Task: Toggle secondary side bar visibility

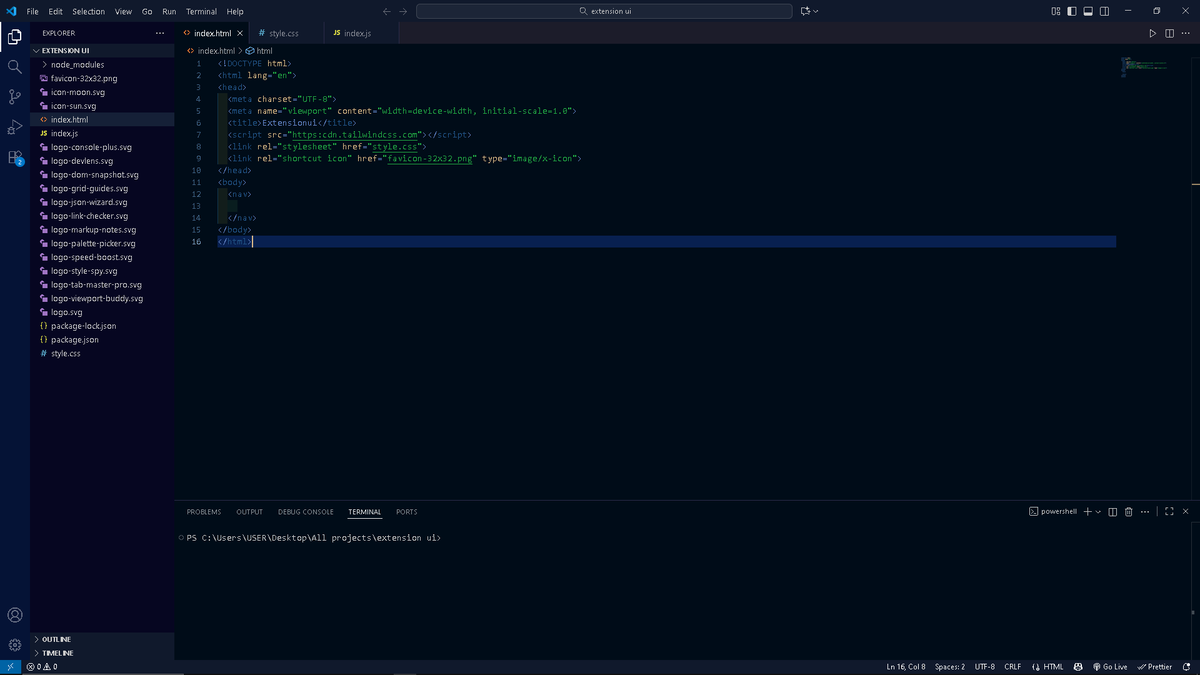Action: tap(1104, 11)
